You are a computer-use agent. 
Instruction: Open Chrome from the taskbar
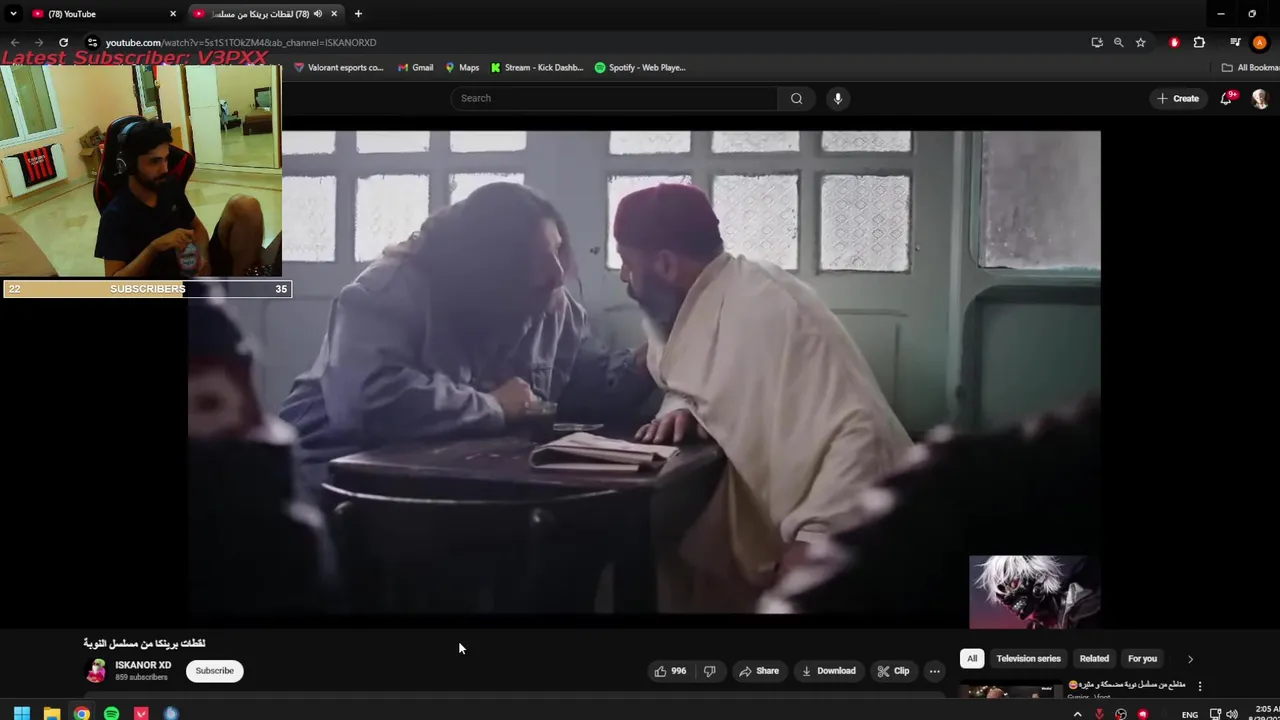(82, 713)
